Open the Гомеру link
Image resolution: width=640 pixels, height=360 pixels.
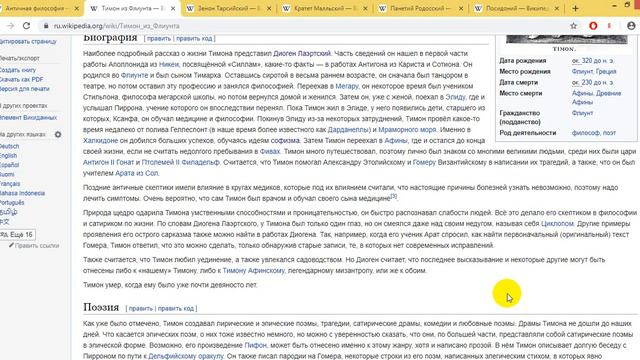click(424, 162)
